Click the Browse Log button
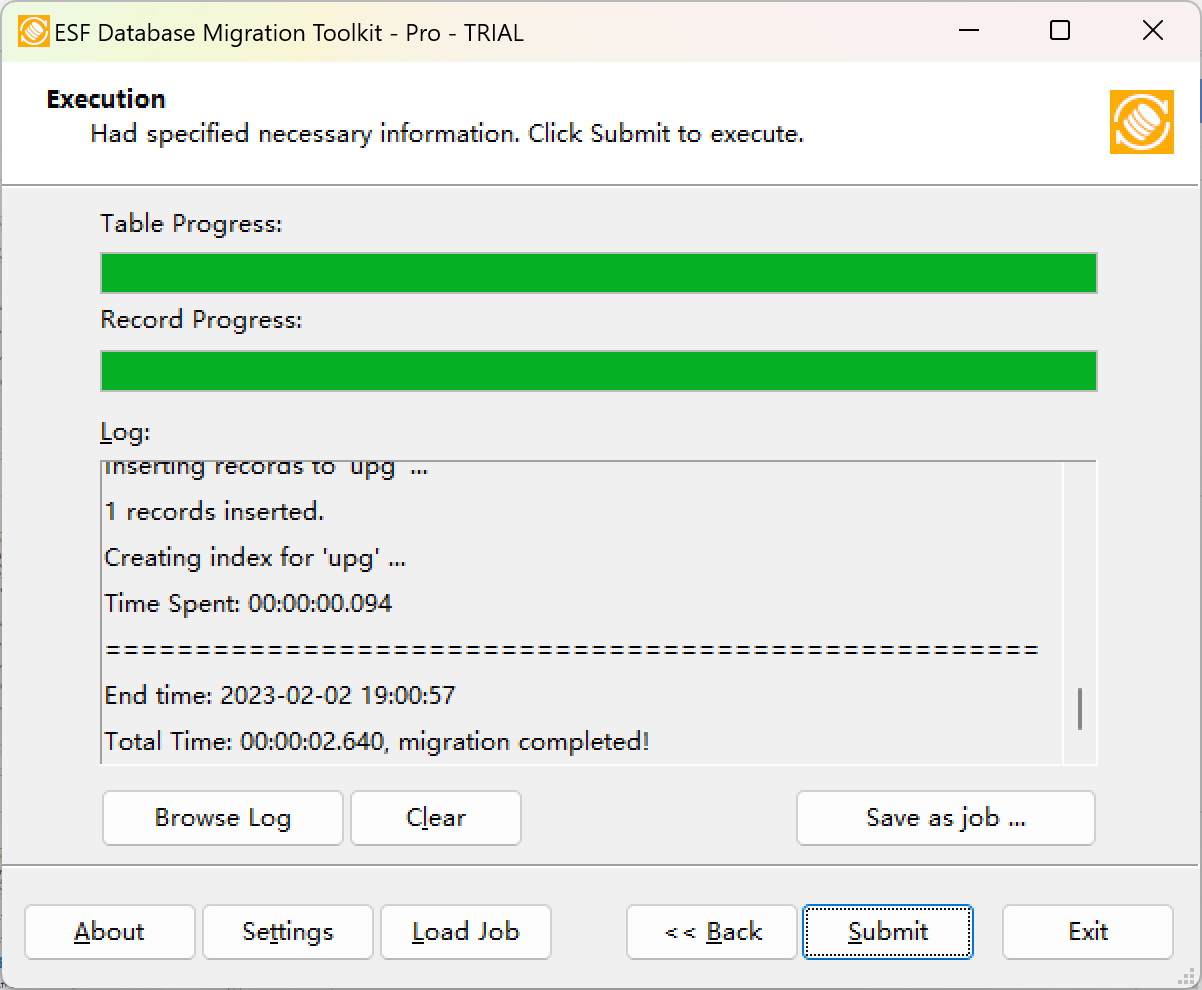 pos(222,817)
